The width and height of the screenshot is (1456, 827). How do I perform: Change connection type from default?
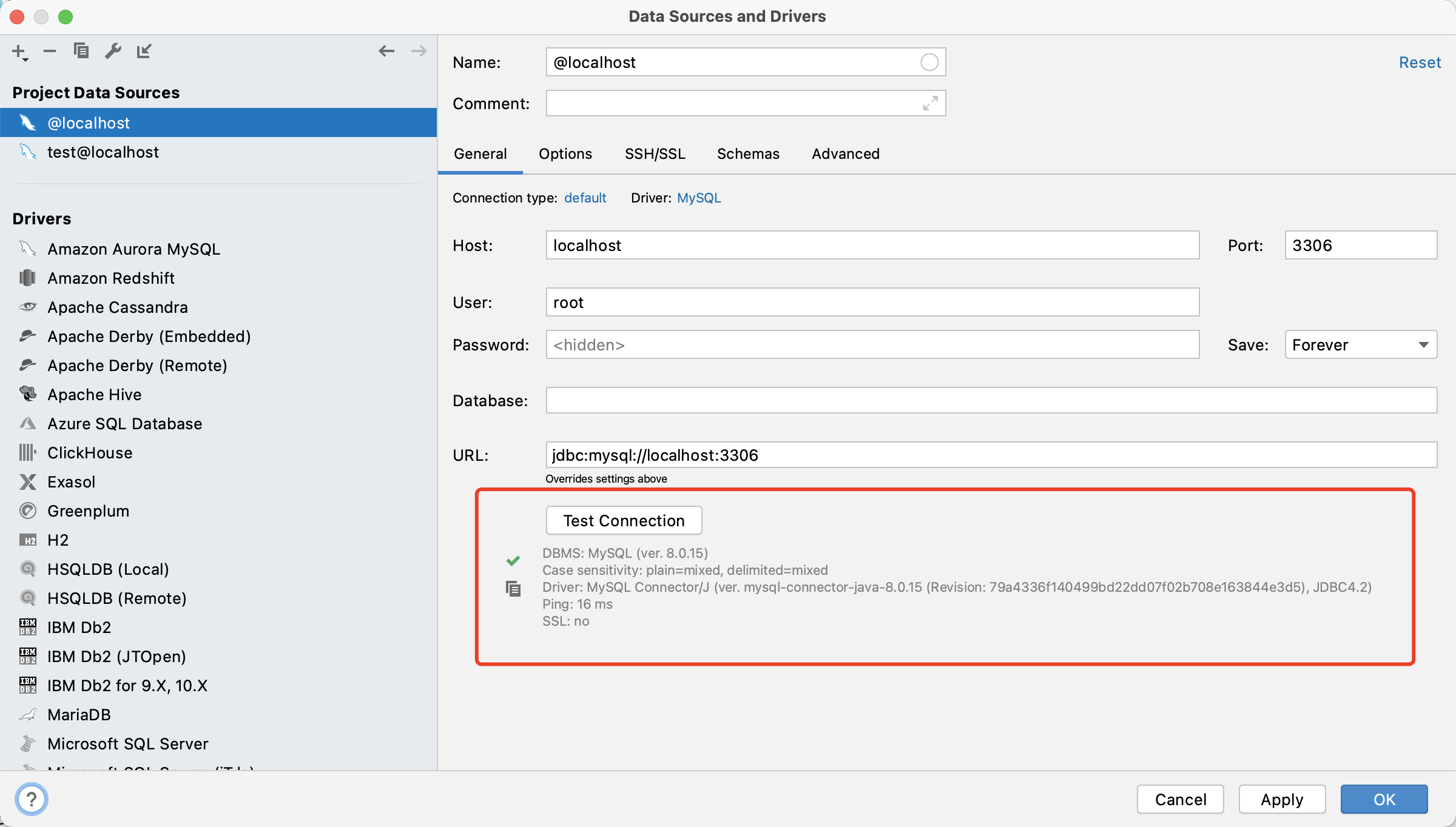585,198
